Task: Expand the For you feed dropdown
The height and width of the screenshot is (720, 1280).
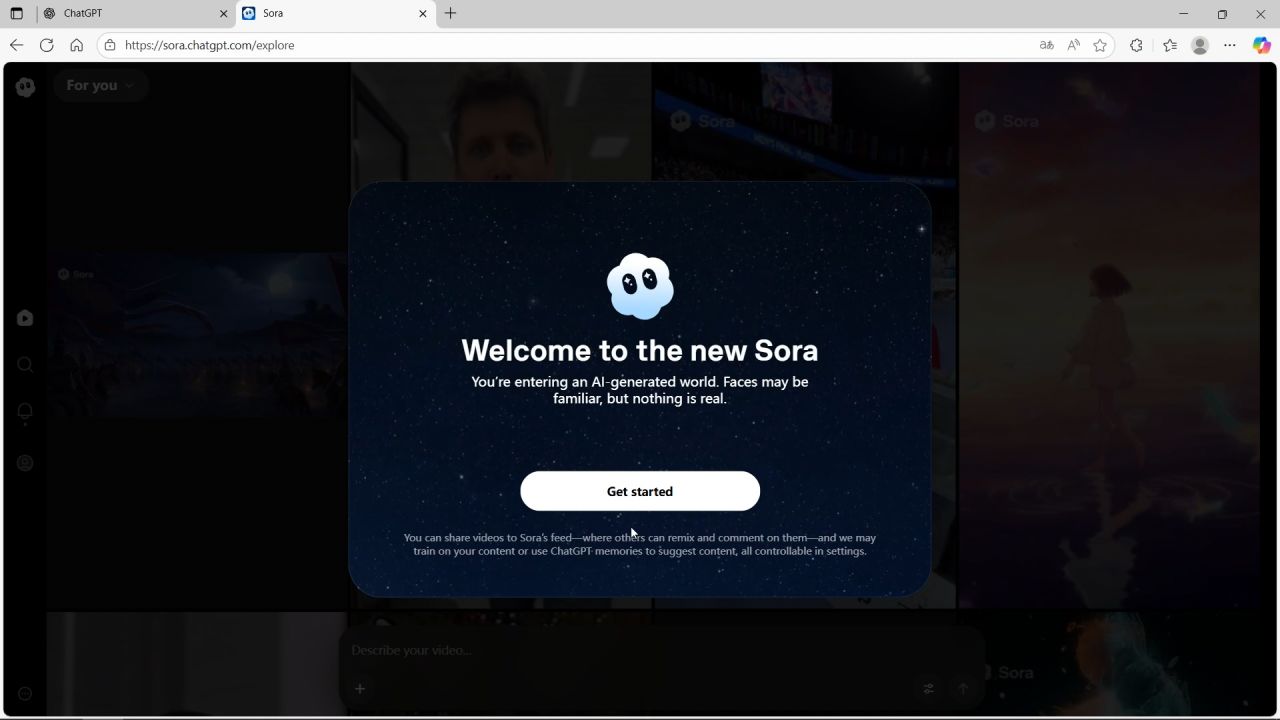Action: point(100,86)
